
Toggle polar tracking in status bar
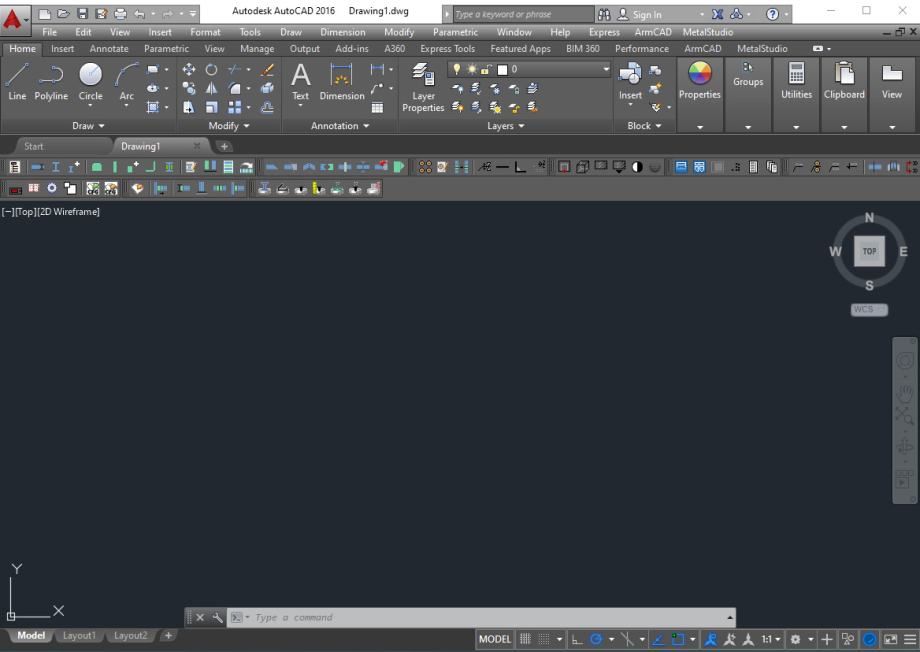pyautogui.click(x=596, y=639)
